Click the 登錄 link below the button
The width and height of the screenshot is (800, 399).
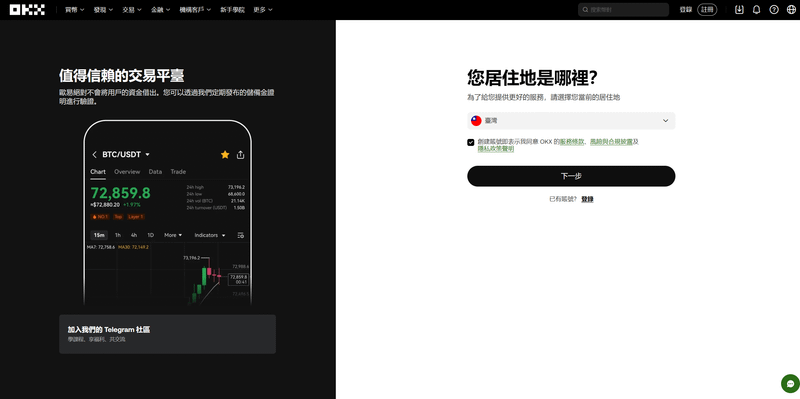tap(587, 200)
